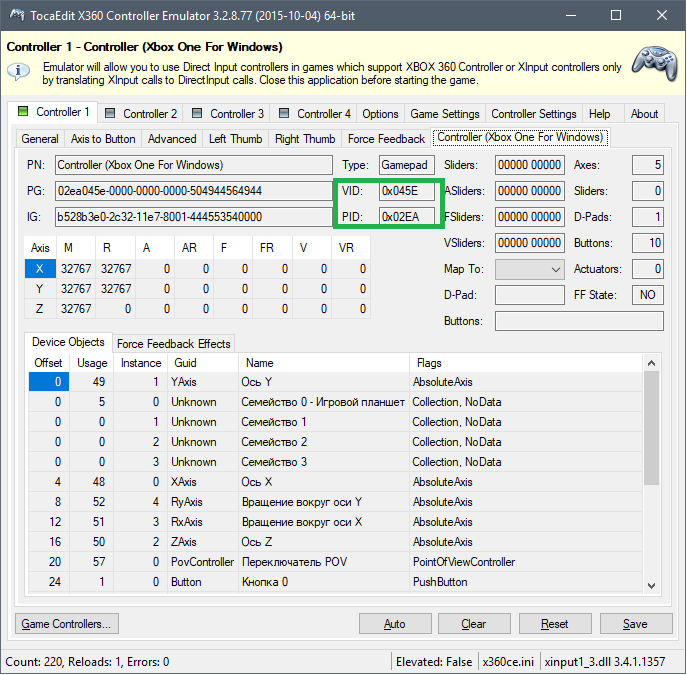Screen dimensions: 687x675
Task: Click the Actuators count field
Action: 648,269
